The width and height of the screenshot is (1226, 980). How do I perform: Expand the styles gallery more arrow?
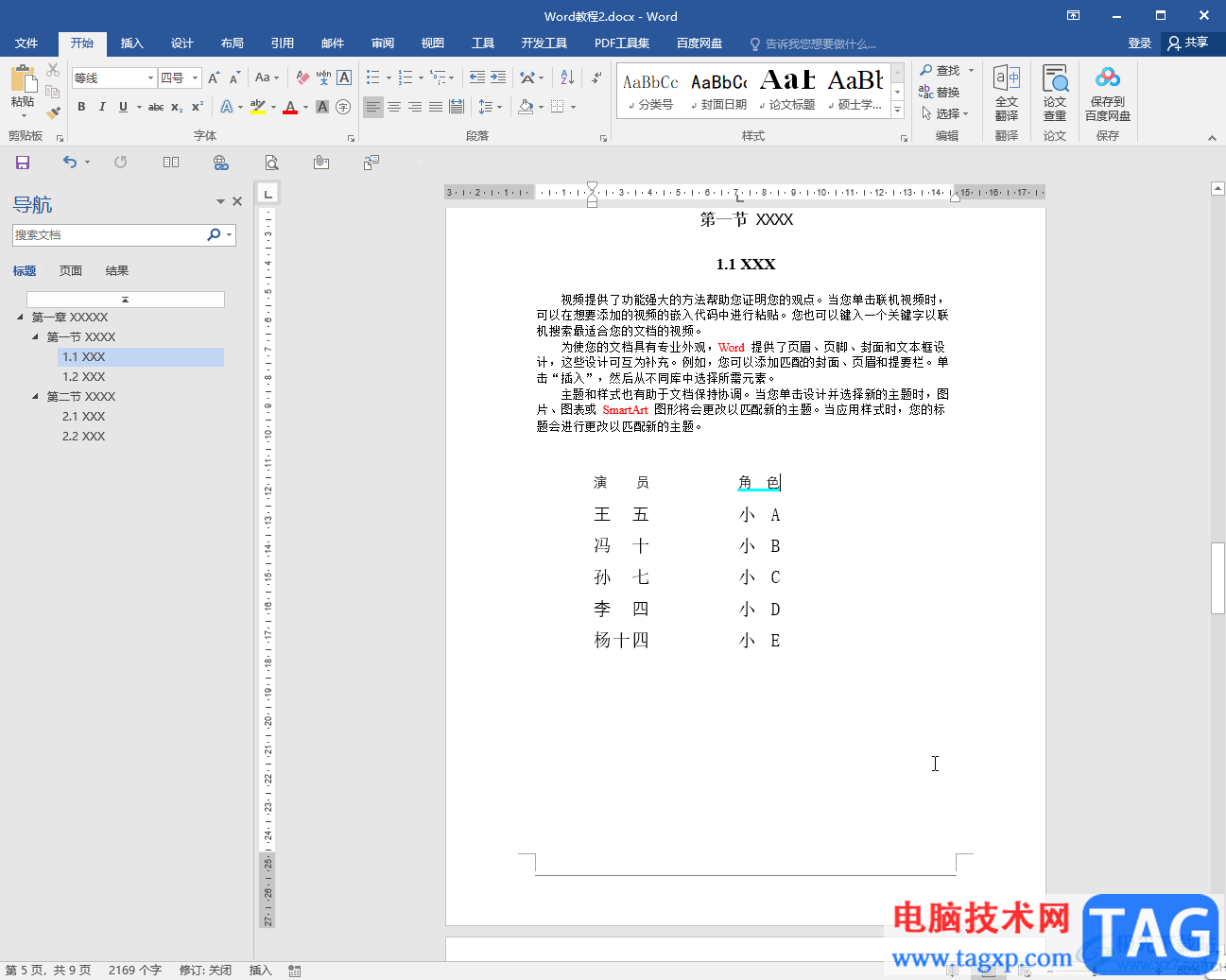[898, 112]
